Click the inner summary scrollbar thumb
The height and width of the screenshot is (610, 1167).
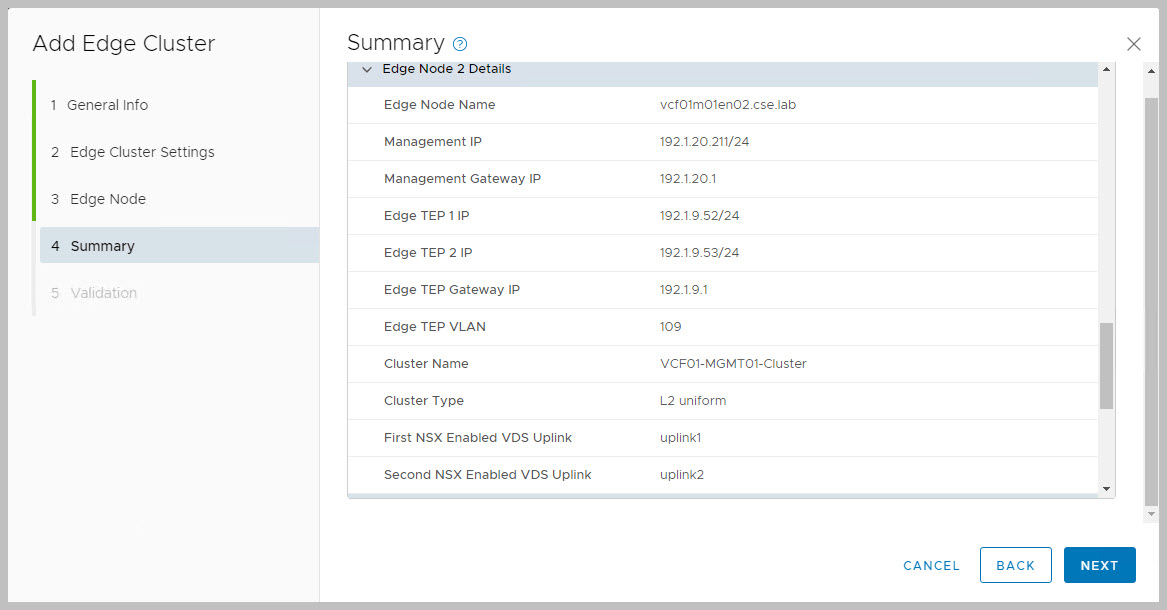[1106, 365]
